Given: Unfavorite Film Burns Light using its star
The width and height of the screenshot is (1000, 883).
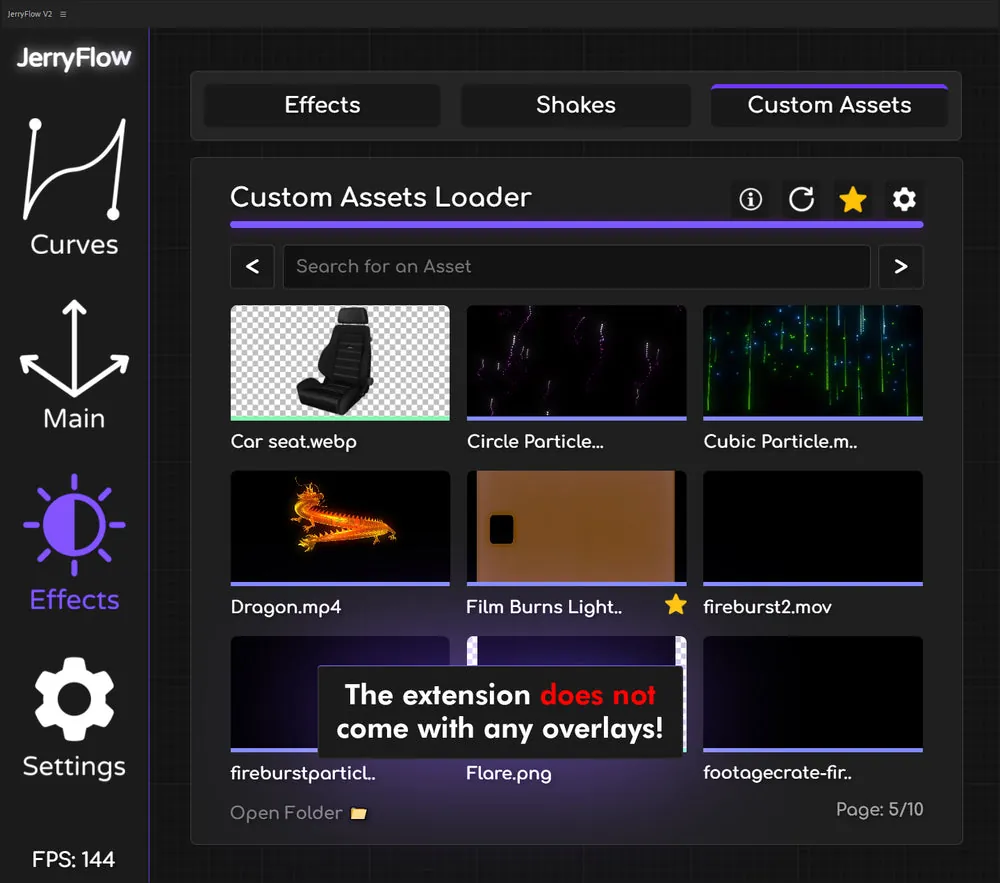Looking at the screenshot, I should [676, 605].
